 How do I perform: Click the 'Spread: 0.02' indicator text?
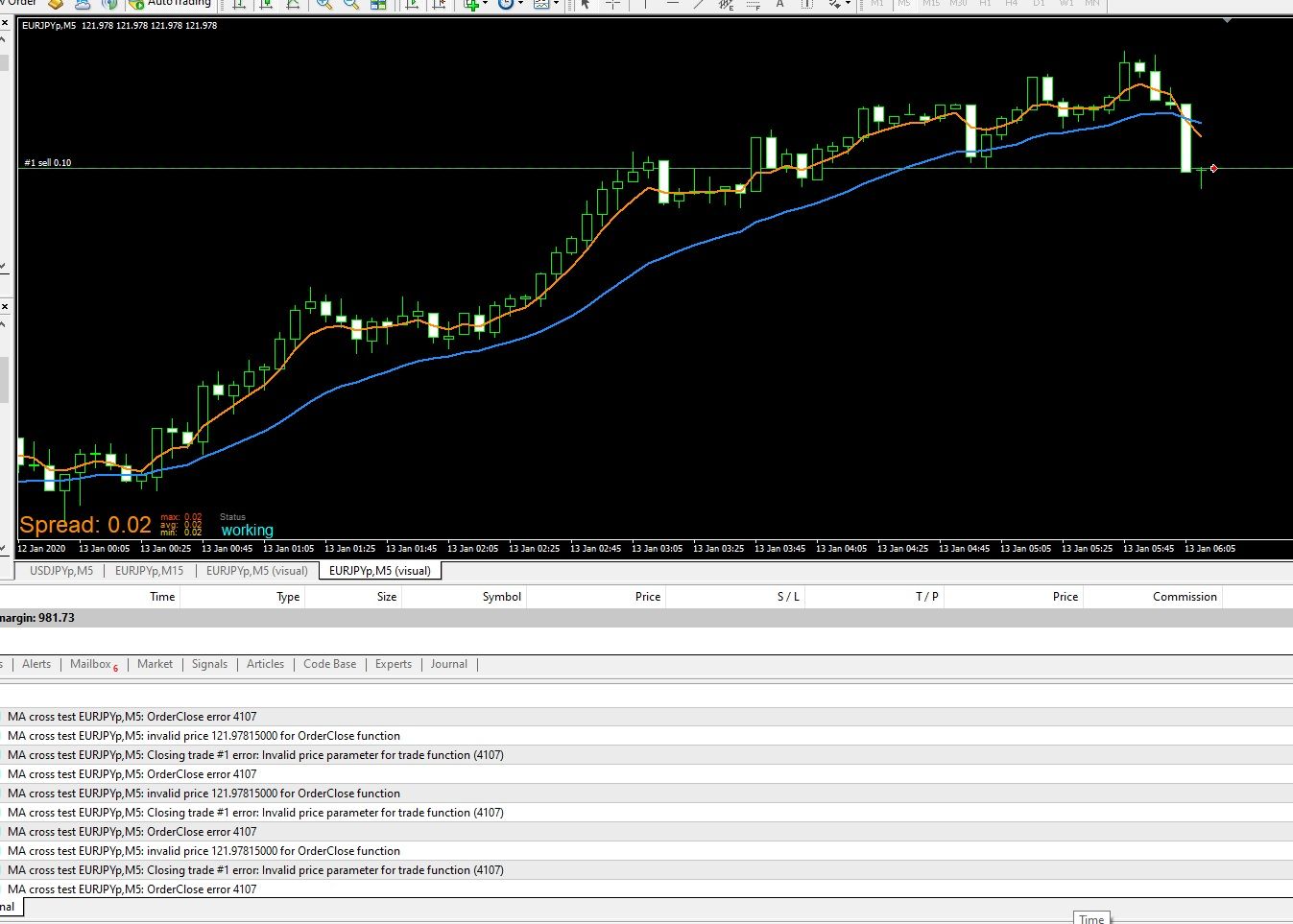[85, 525]
